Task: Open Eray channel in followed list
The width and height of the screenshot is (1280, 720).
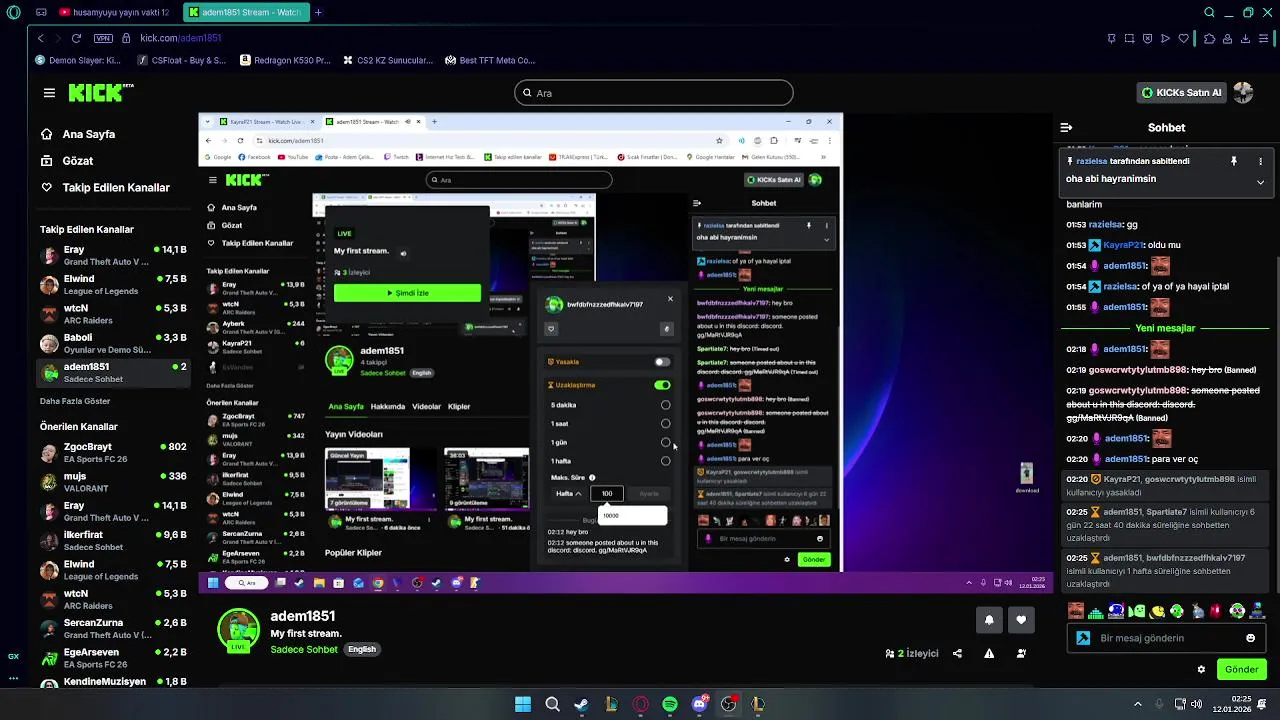Action: 113,256
